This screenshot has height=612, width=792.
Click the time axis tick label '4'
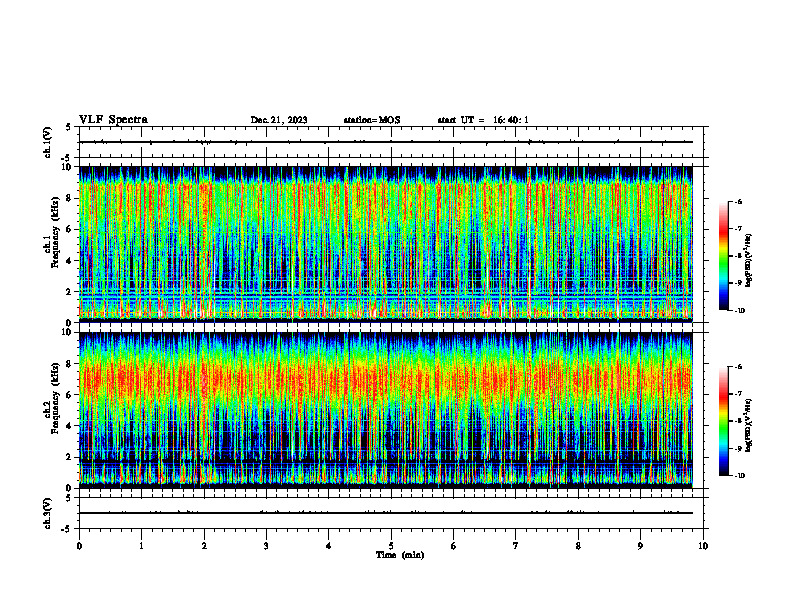[x=329, y=546]
